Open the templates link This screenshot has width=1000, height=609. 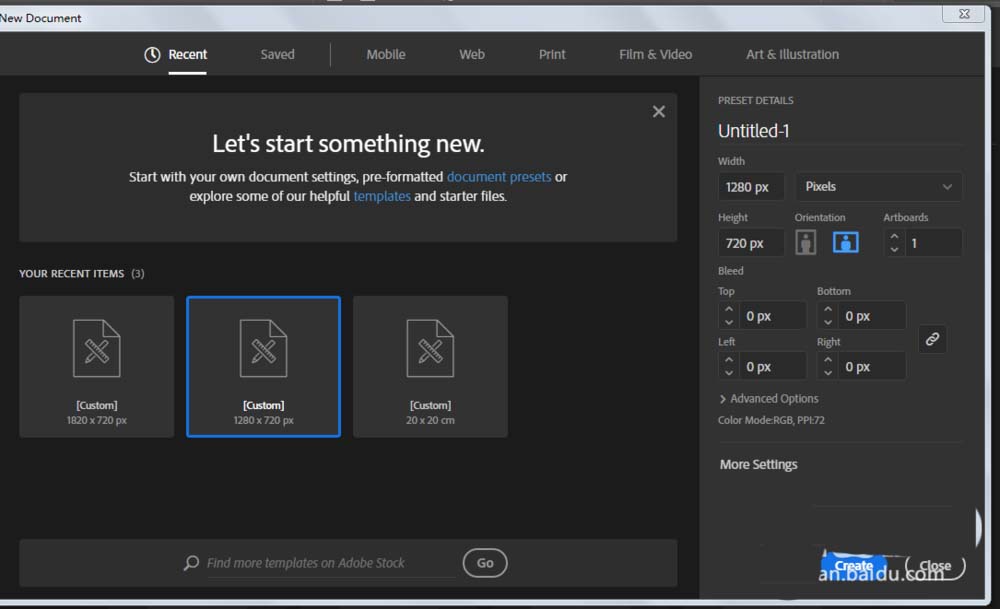click(x=382, y=196)
